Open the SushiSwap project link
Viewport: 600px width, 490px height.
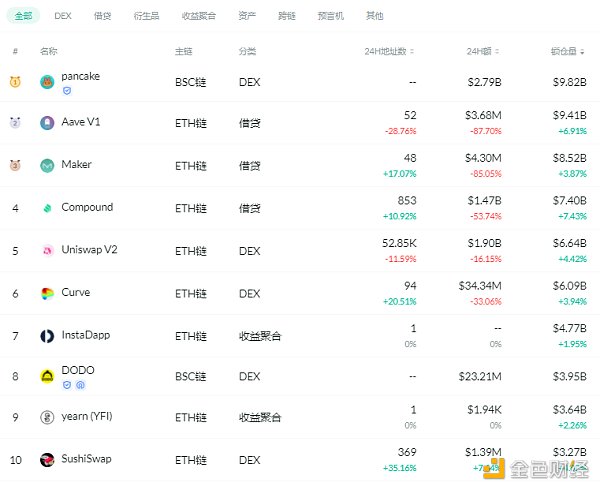[x=86, y=459]
